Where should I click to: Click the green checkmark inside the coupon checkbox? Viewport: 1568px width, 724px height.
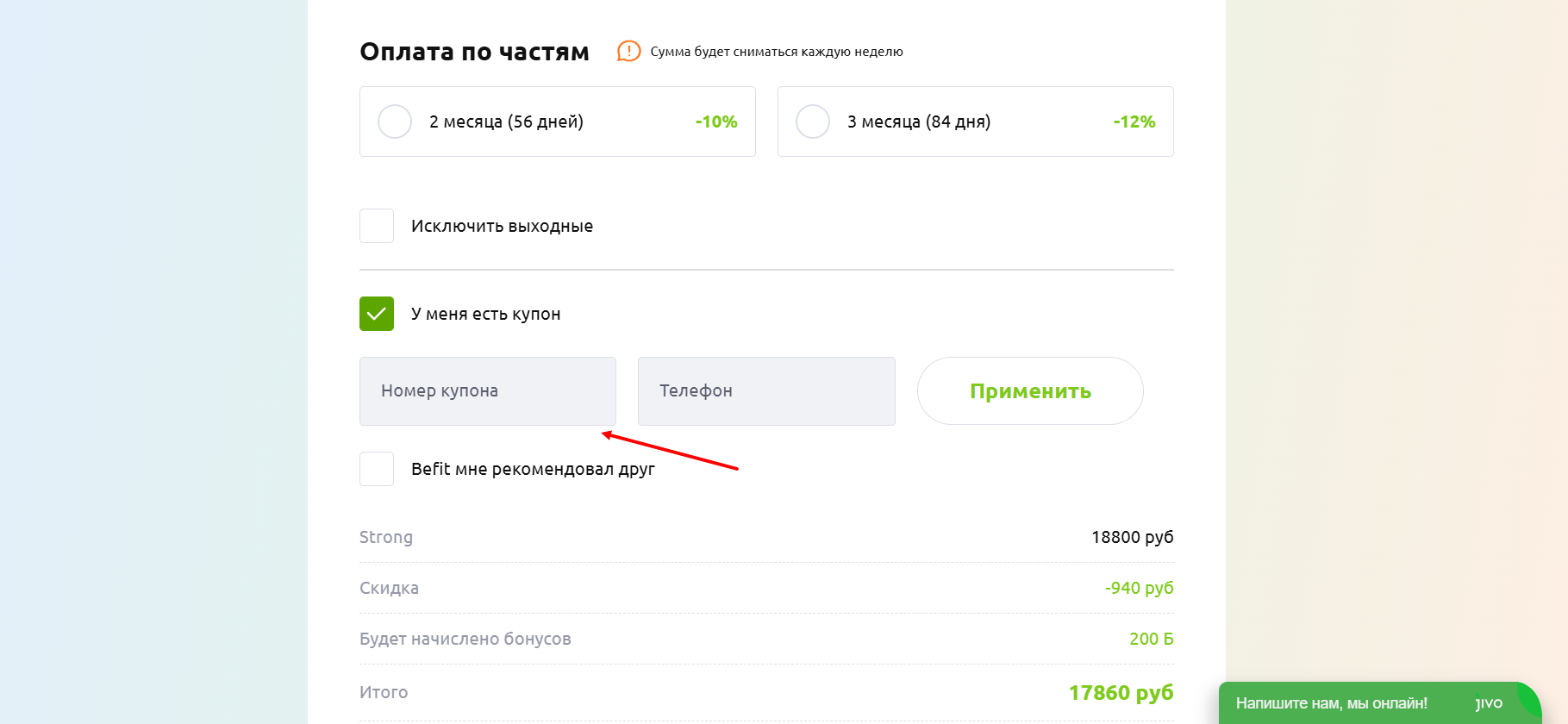click(x=376, y=314)
